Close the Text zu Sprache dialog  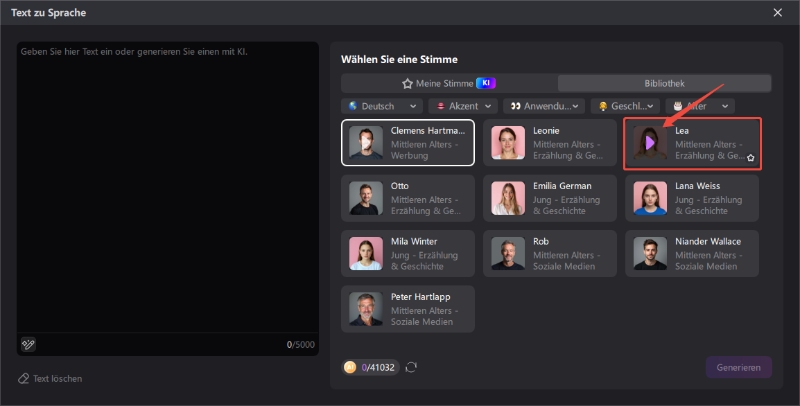coord(778,12)
